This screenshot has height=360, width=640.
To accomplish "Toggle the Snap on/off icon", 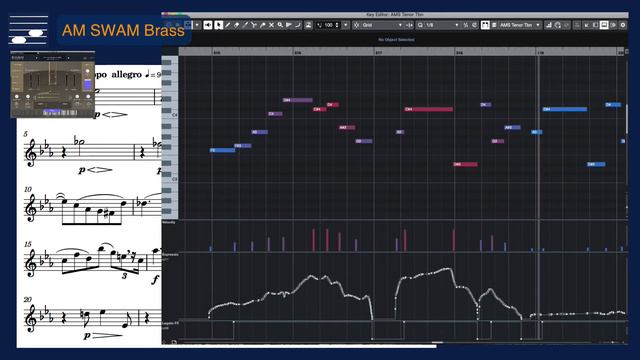I will point(356,25).
